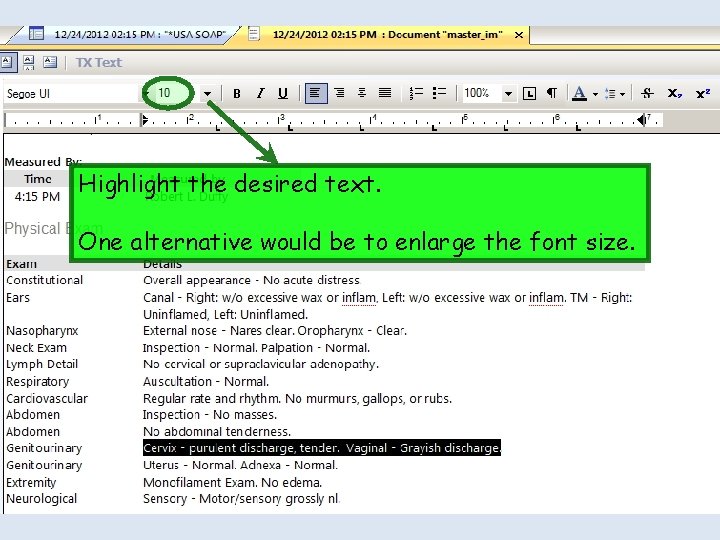Open the line spacing dropdown arrow
The width and height of the screenshot is (720, 540).
point(622,95)
